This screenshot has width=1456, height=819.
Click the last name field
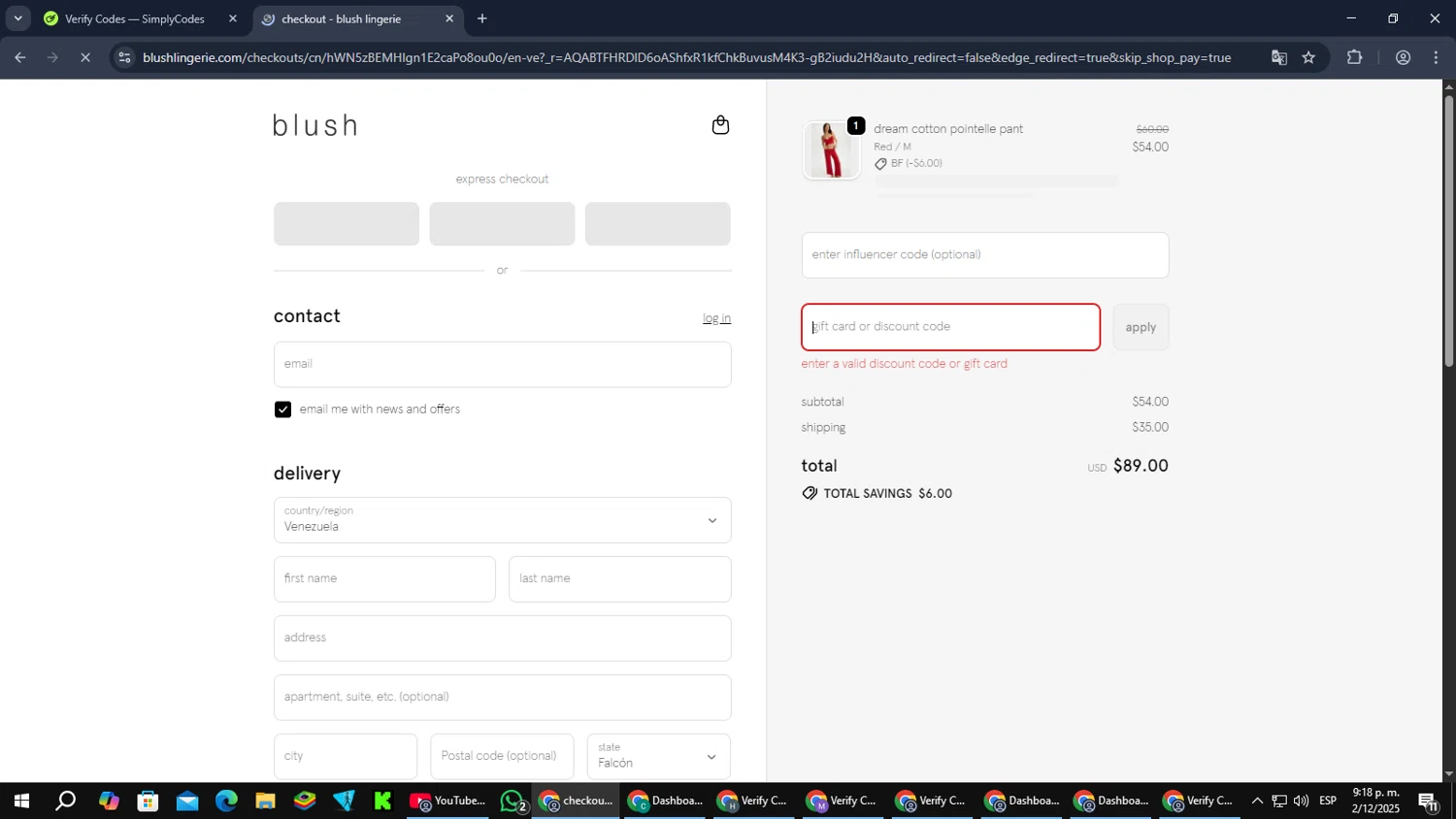619,578
